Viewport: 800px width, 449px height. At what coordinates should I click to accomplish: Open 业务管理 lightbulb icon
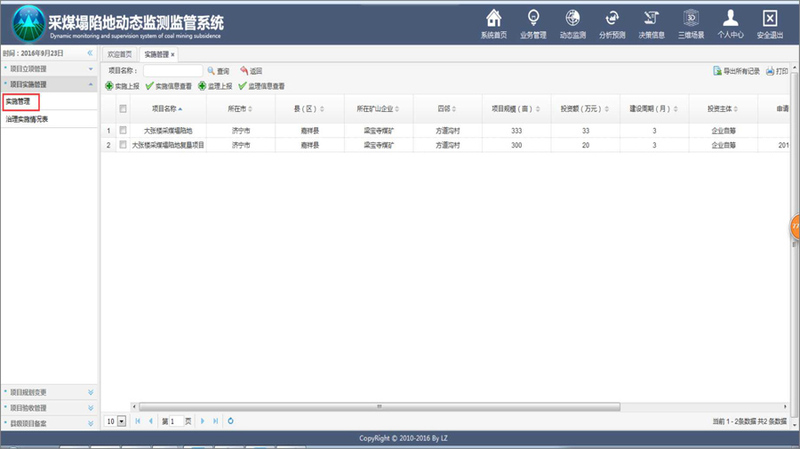tap(533, 19)
